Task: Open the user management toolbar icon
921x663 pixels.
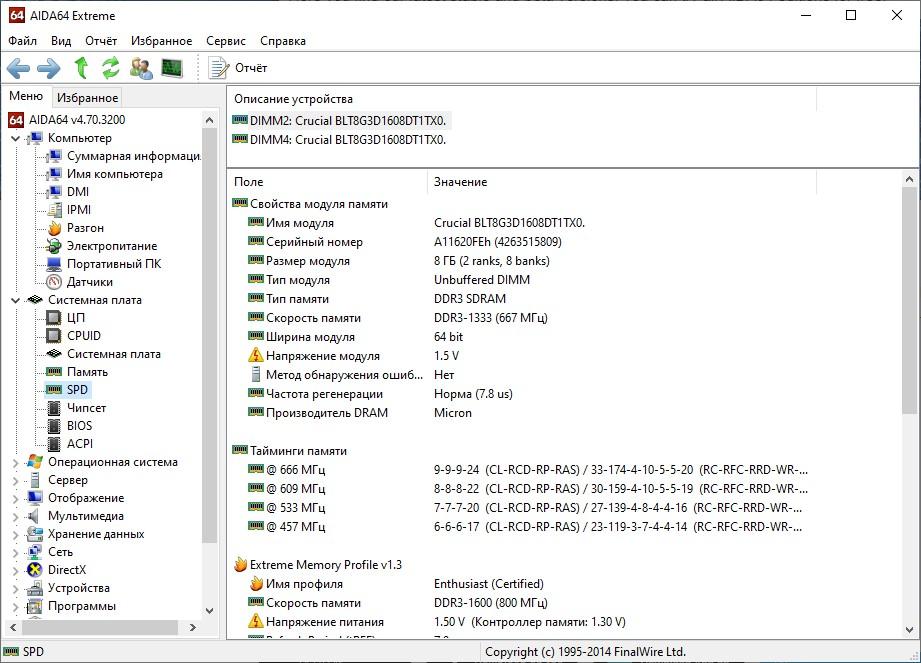Action: tap(141, 68)
